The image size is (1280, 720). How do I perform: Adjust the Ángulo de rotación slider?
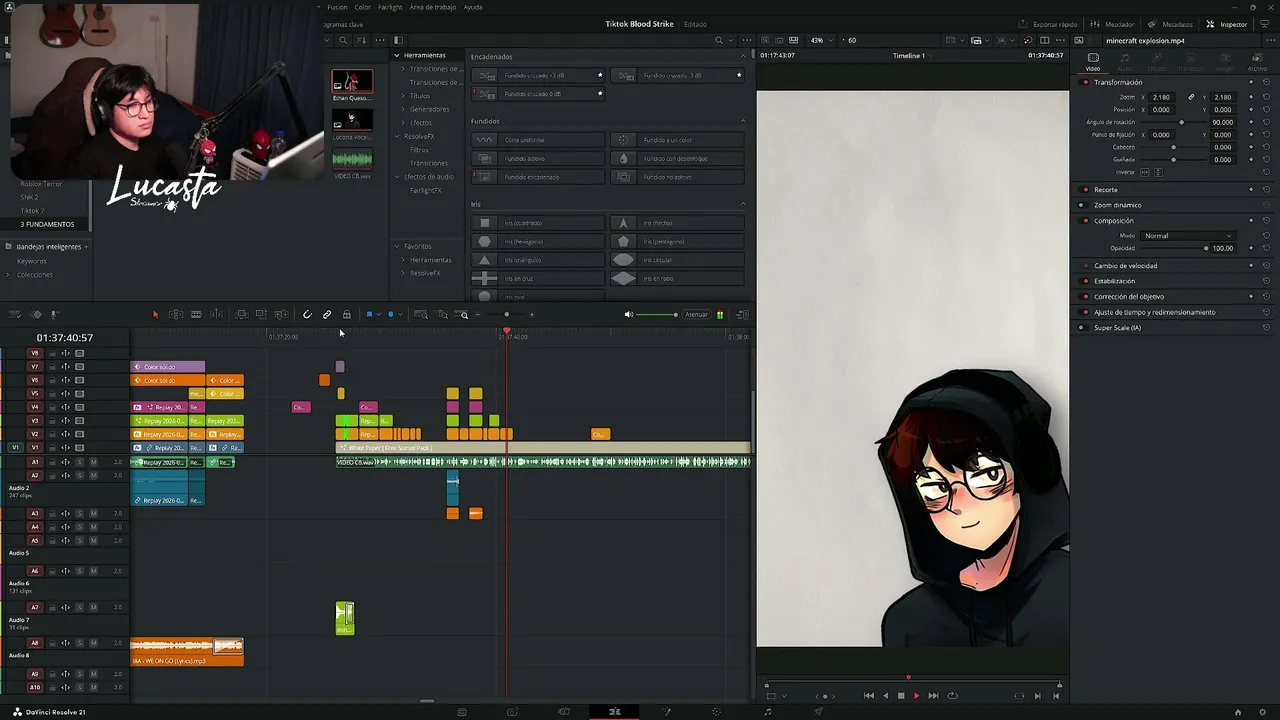click(1181, 122)
